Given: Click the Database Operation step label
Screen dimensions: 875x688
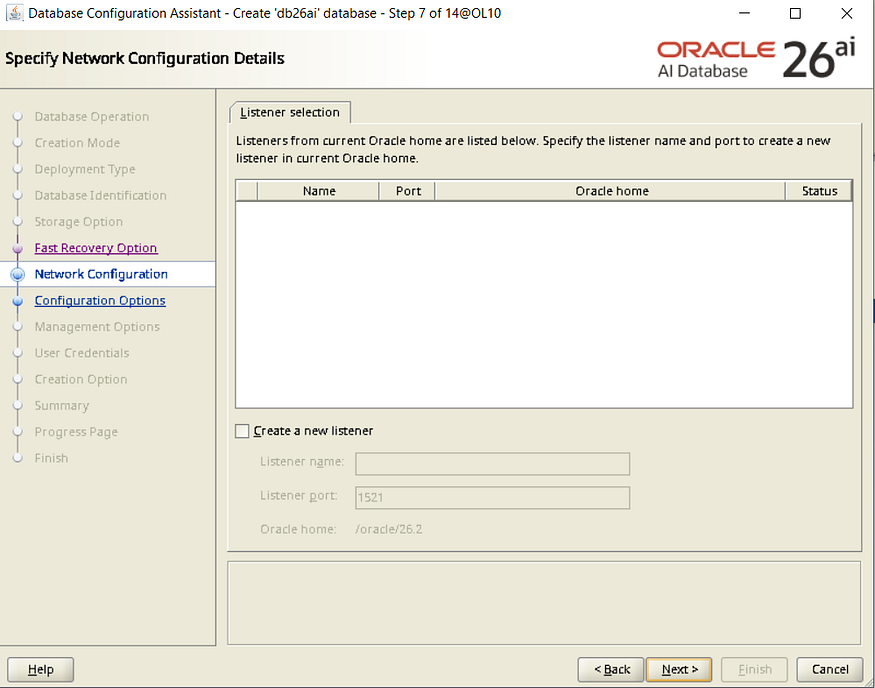Looking at the screenshot, I should click(92, 117).
